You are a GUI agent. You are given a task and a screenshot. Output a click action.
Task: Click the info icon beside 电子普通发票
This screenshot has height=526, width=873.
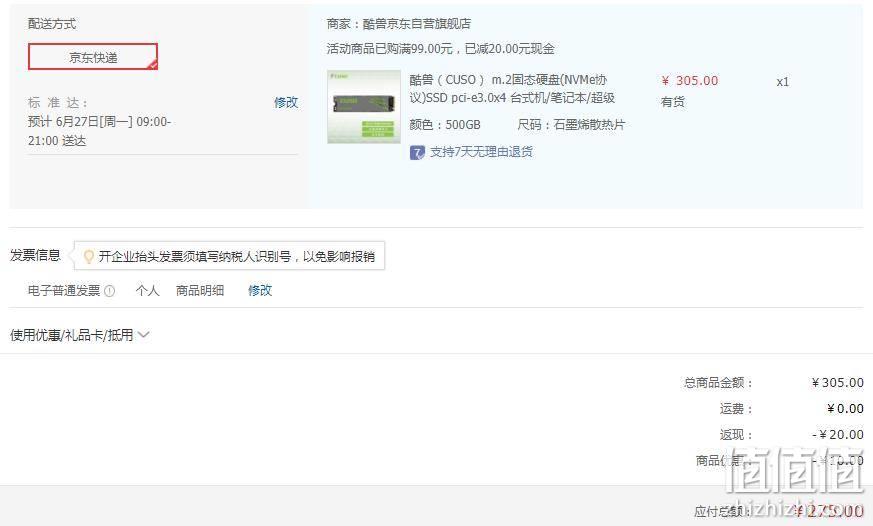pyautogui.click(x=110, y=291)
